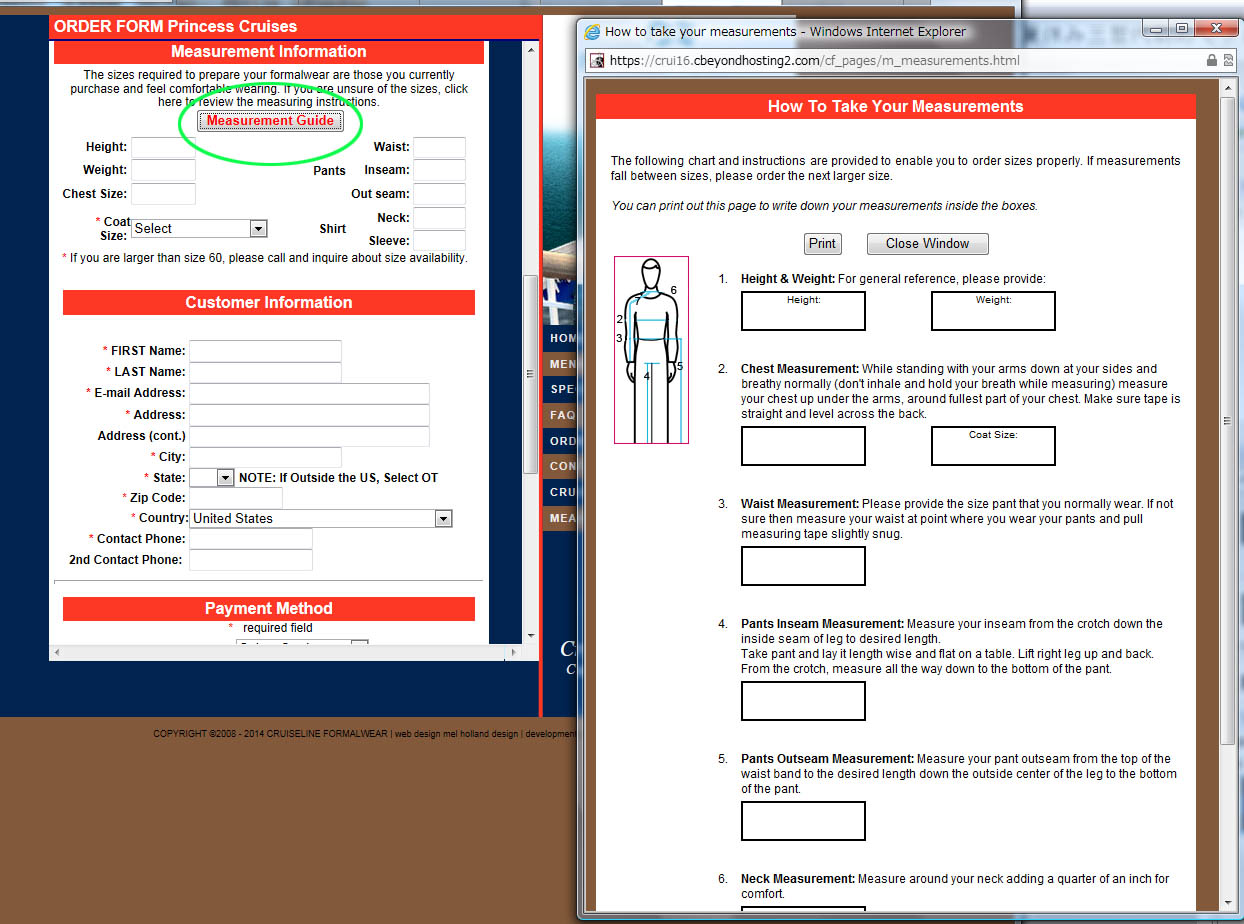Click the Neck input field
The height and width of the screenshot is (924, 1244).
coord(439,218)
